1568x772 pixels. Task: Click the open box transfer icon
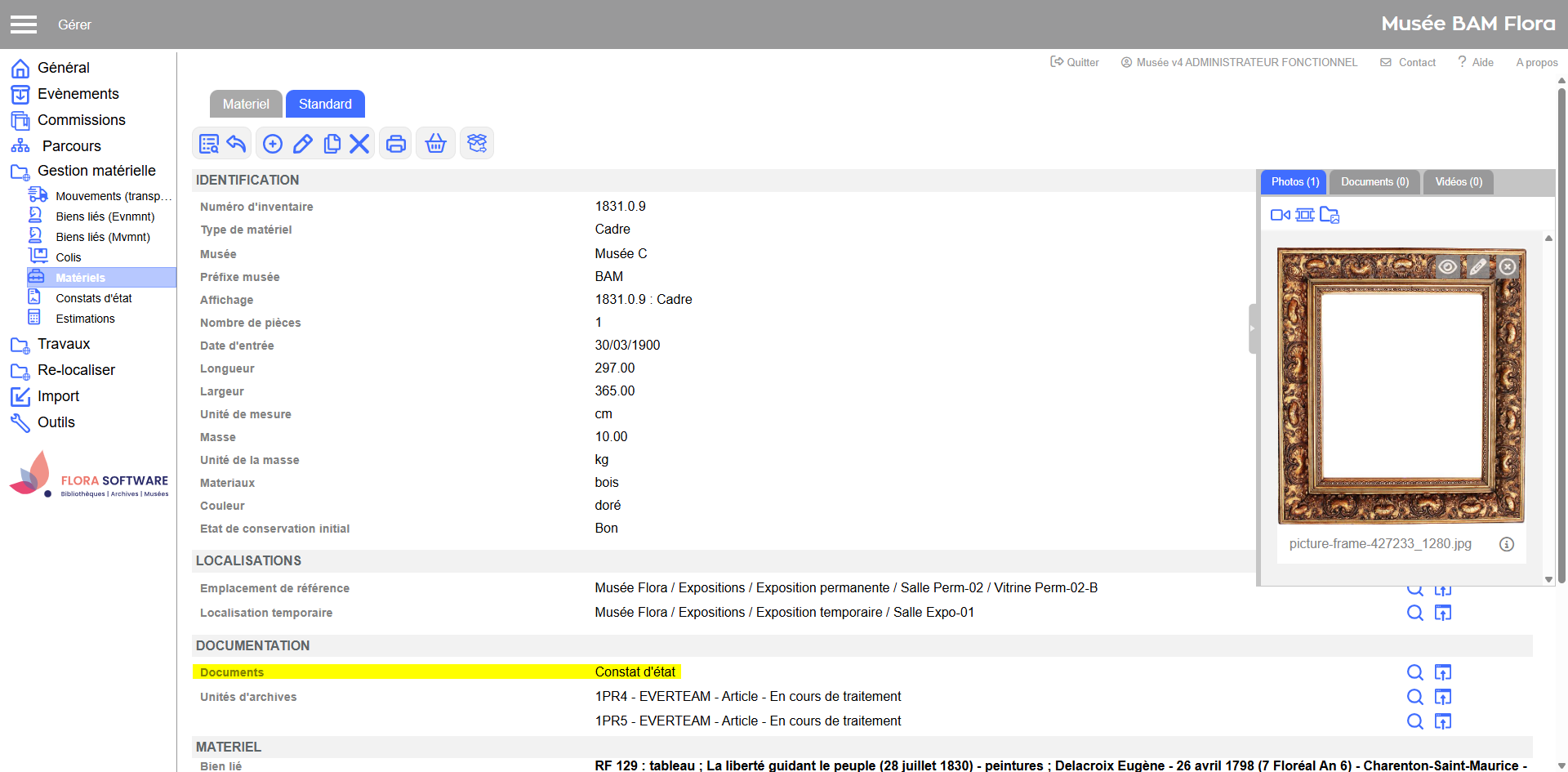click(477, 144)
